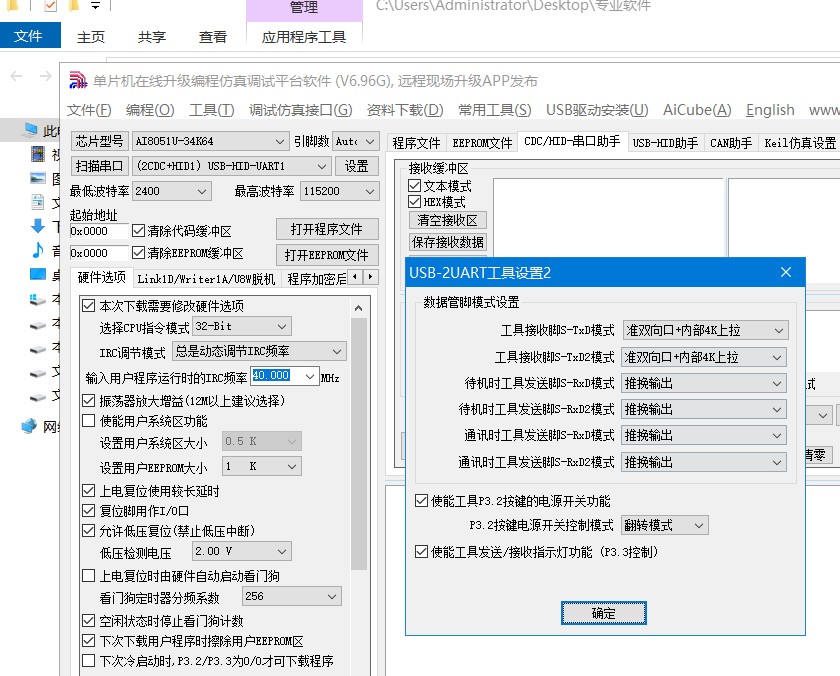Viewport: 840px width, 676px height.
Task: Click the Explorer back navigation arrow
Action: click(16, 77)
